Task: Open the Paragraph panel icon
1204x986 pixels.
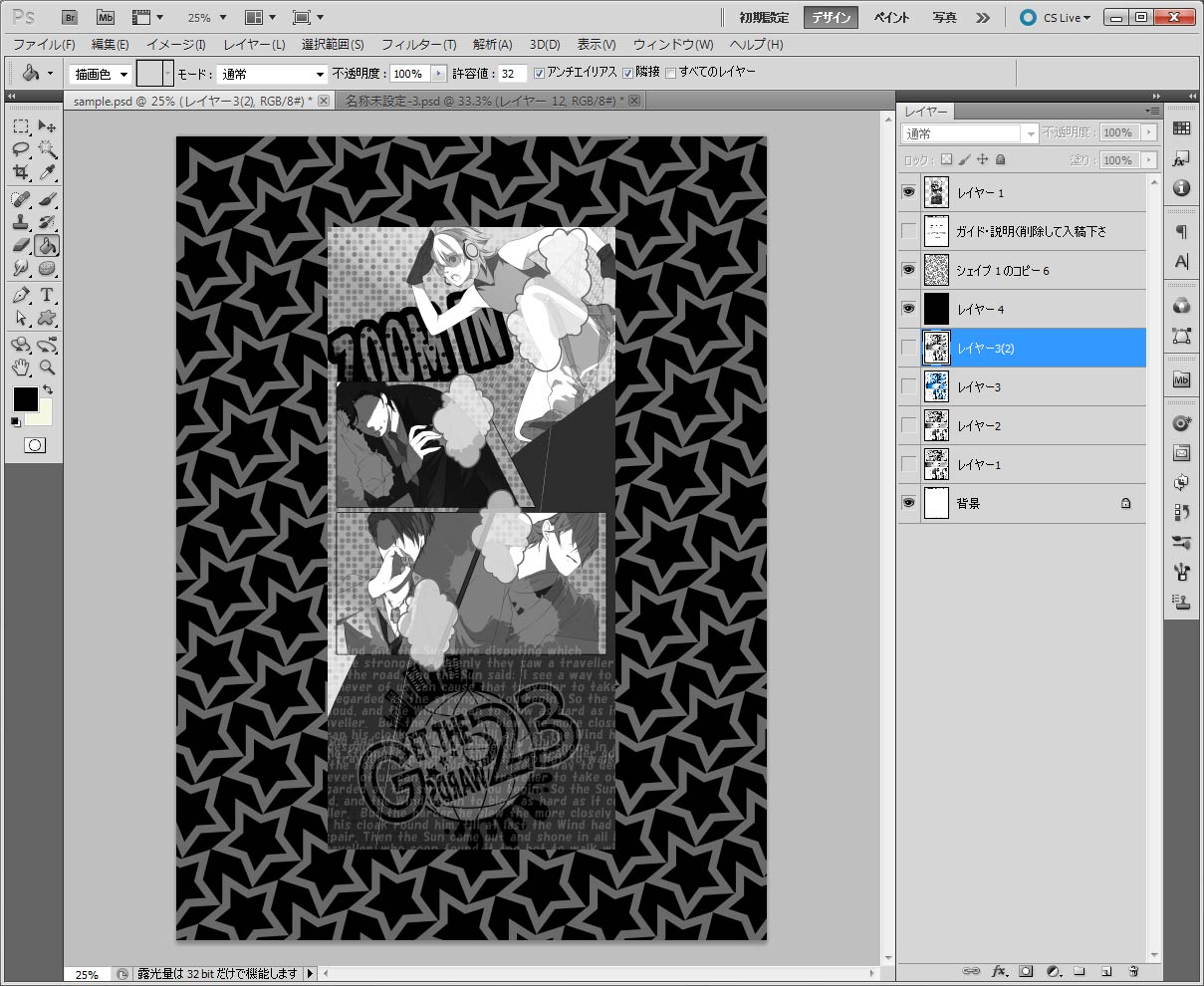Action: pos(1181,232)
